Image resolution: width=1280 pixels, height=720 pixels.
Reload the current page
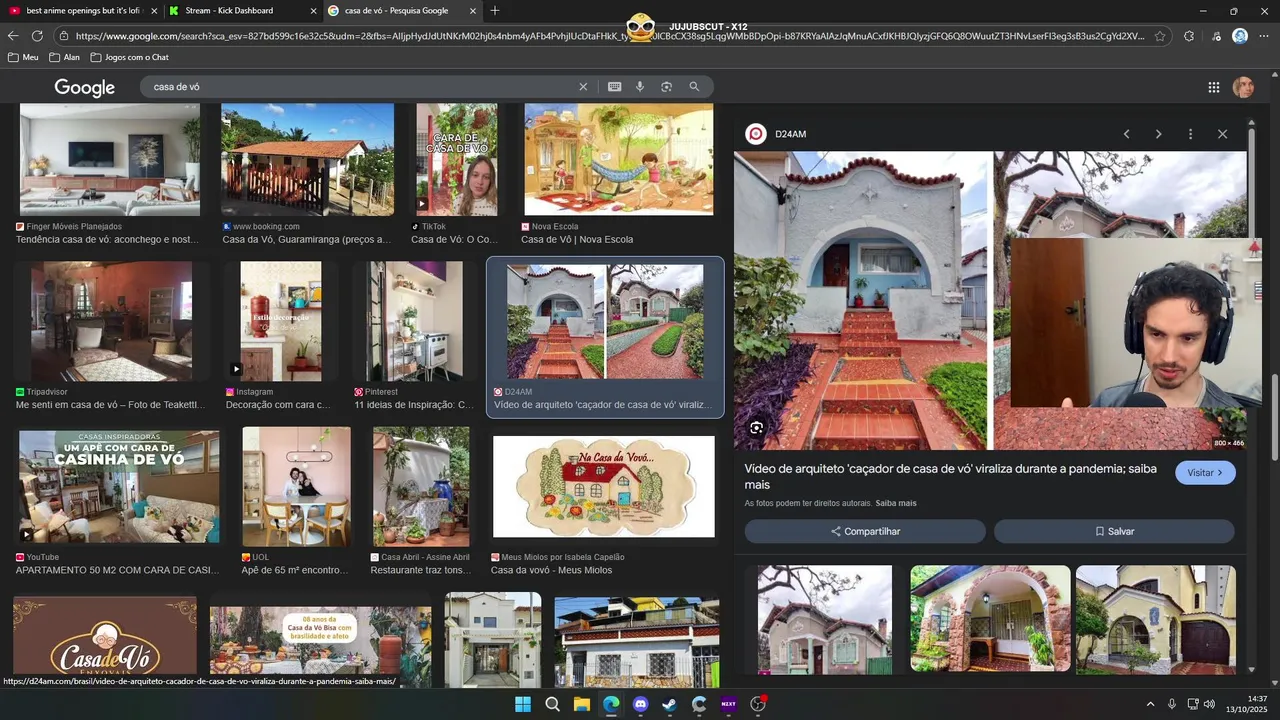(37, 36)
